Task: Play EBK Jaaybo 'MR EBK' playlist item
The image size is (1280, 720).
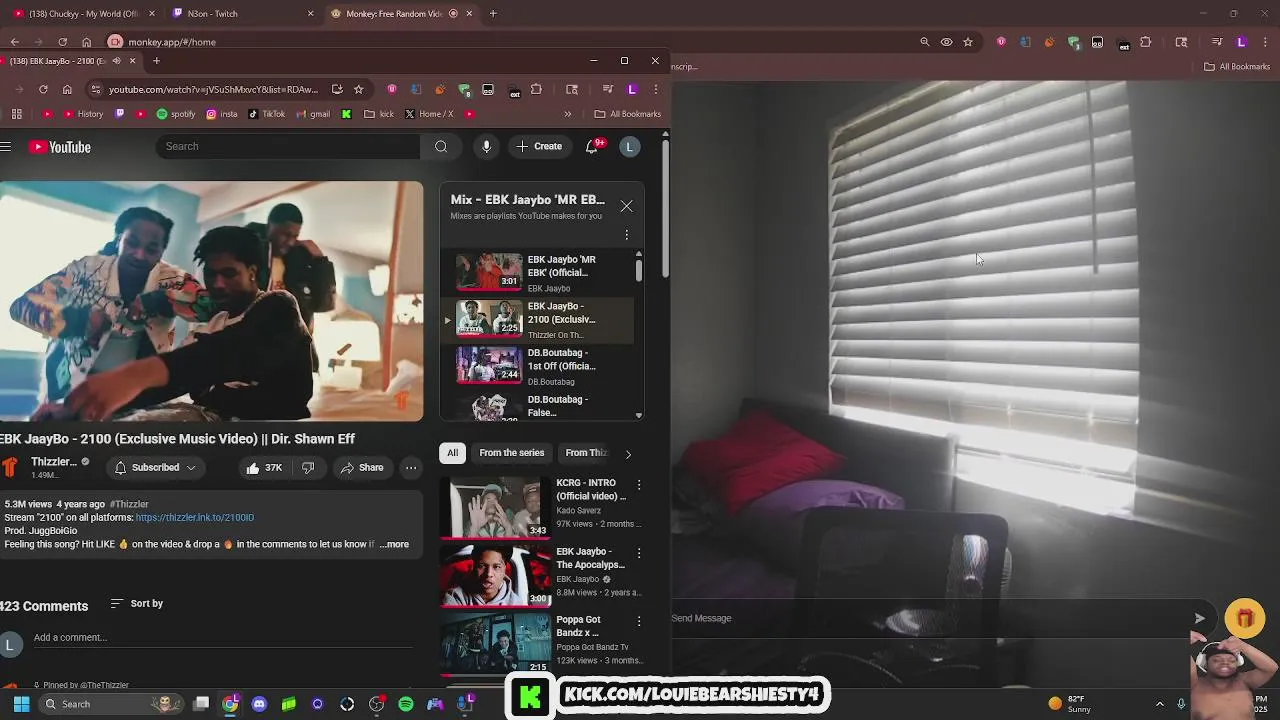Action: [x=537, y=272]
